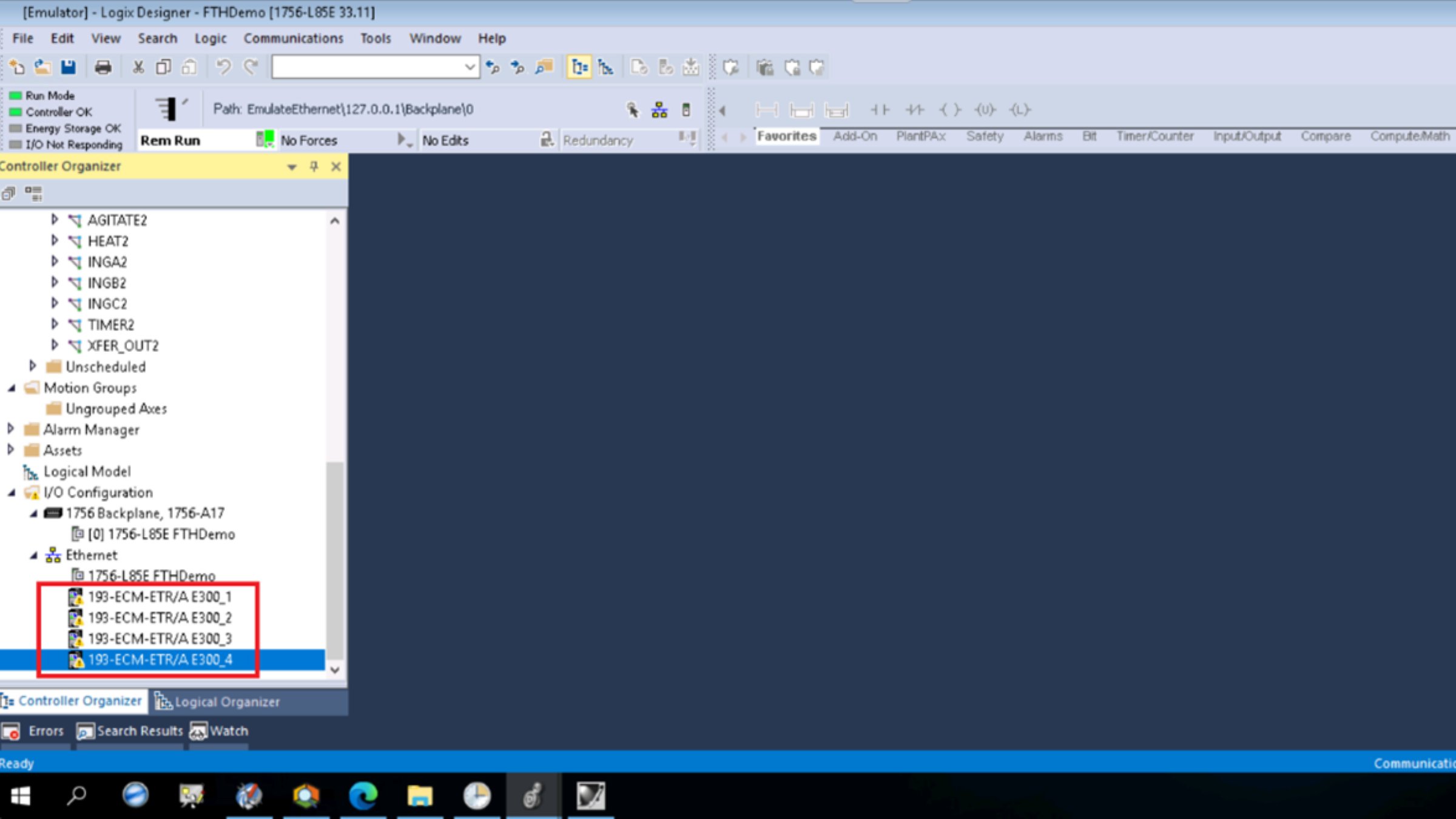The width and height of the screenshot is (1456, 819).
Task: Open the File menu
Action: (23, 38)
